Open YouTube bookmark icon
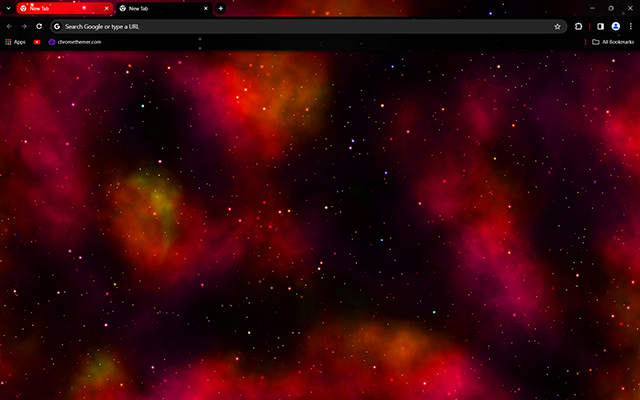The width and height of the screenshot is (640, 400). tap(37, 42)
